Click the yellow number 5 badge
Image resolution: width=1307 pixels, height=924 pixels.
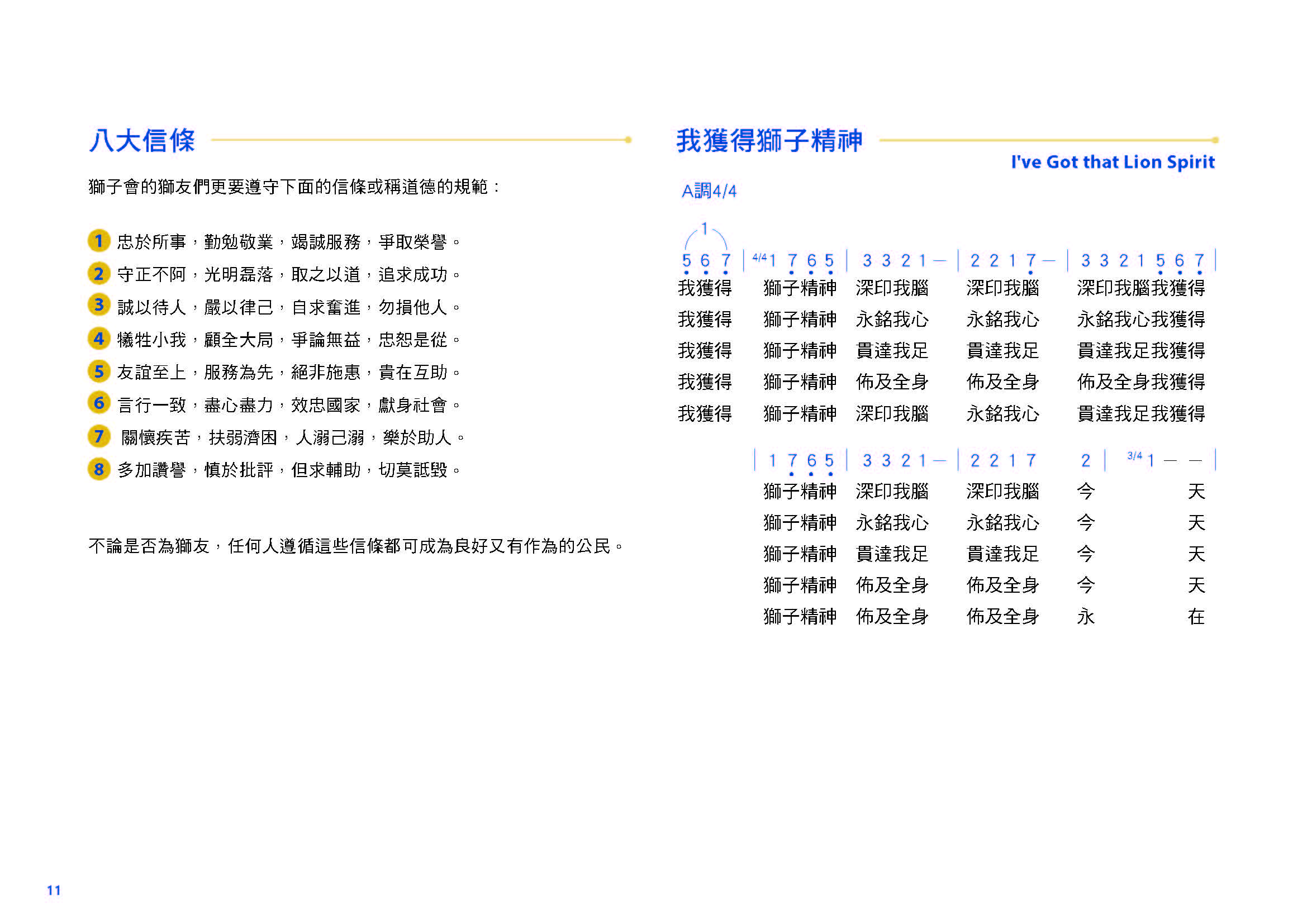click(x=98, y=371)
